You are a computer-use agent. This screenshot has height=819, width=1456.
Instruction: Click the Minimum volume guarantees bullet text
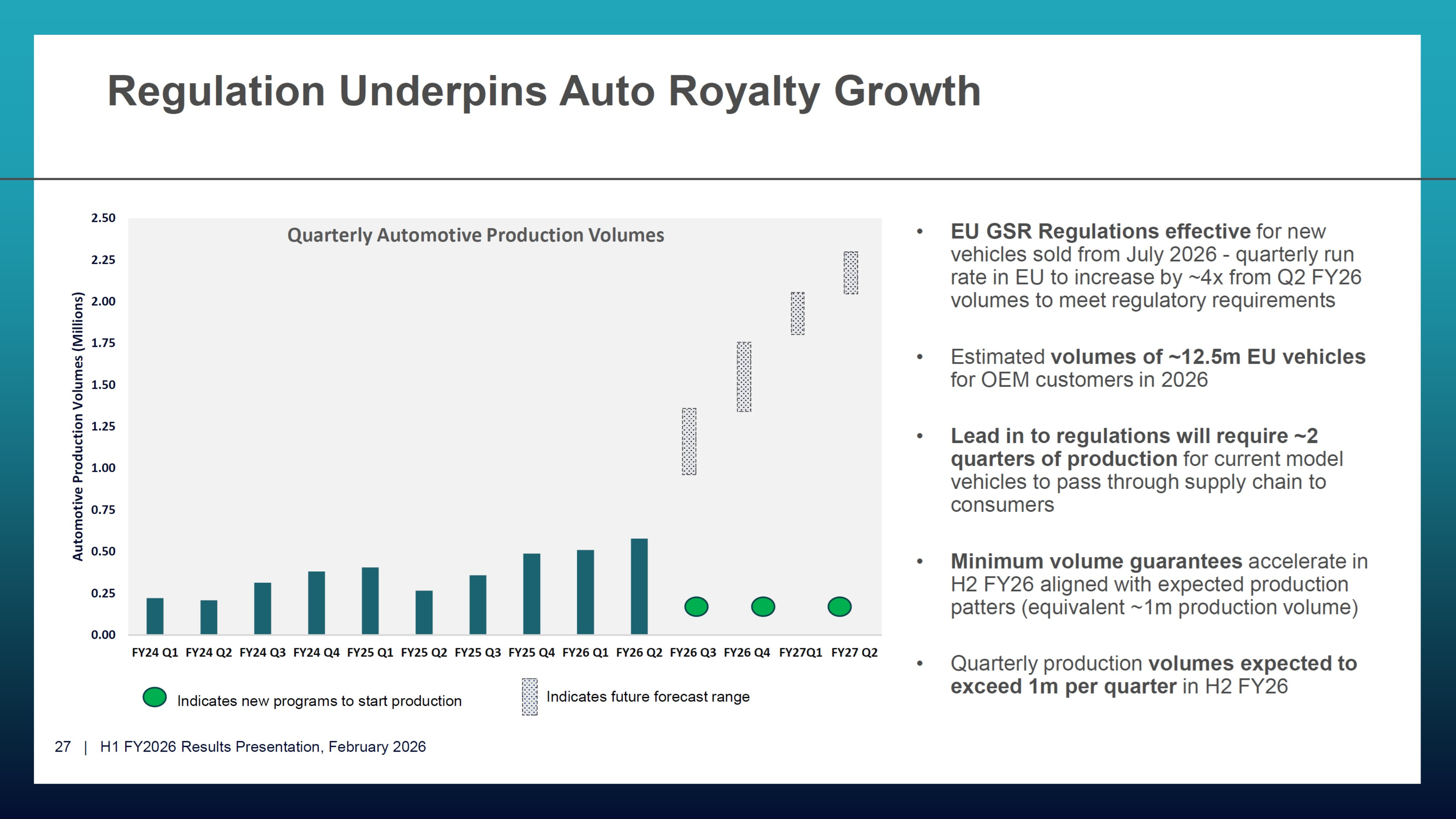[x=1159, y=584]
